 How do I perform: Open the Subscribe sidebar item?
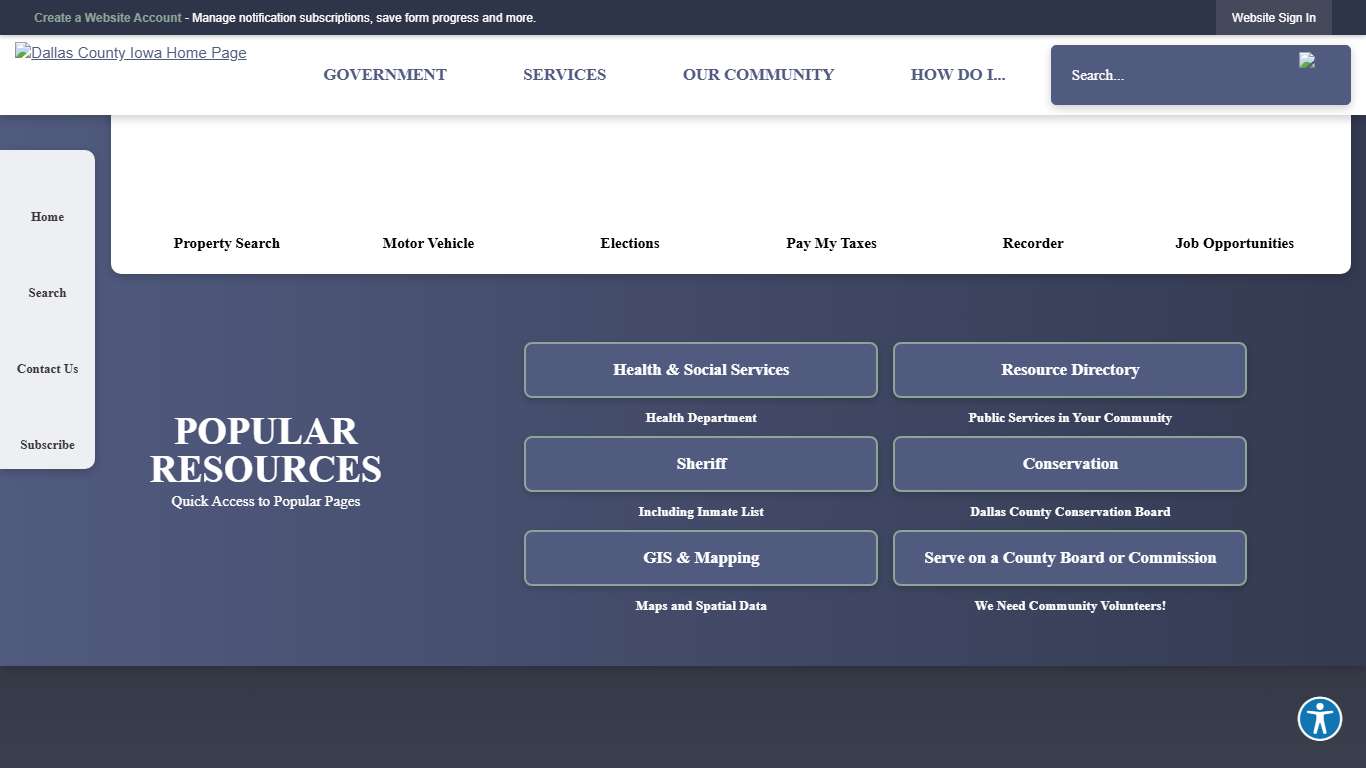tap(47, 445)
